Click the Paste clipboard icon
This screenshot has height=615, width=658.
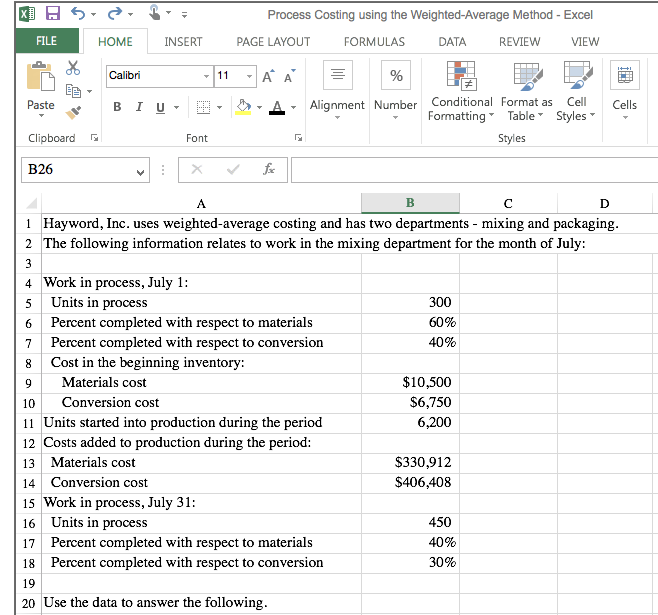[41, 76]
